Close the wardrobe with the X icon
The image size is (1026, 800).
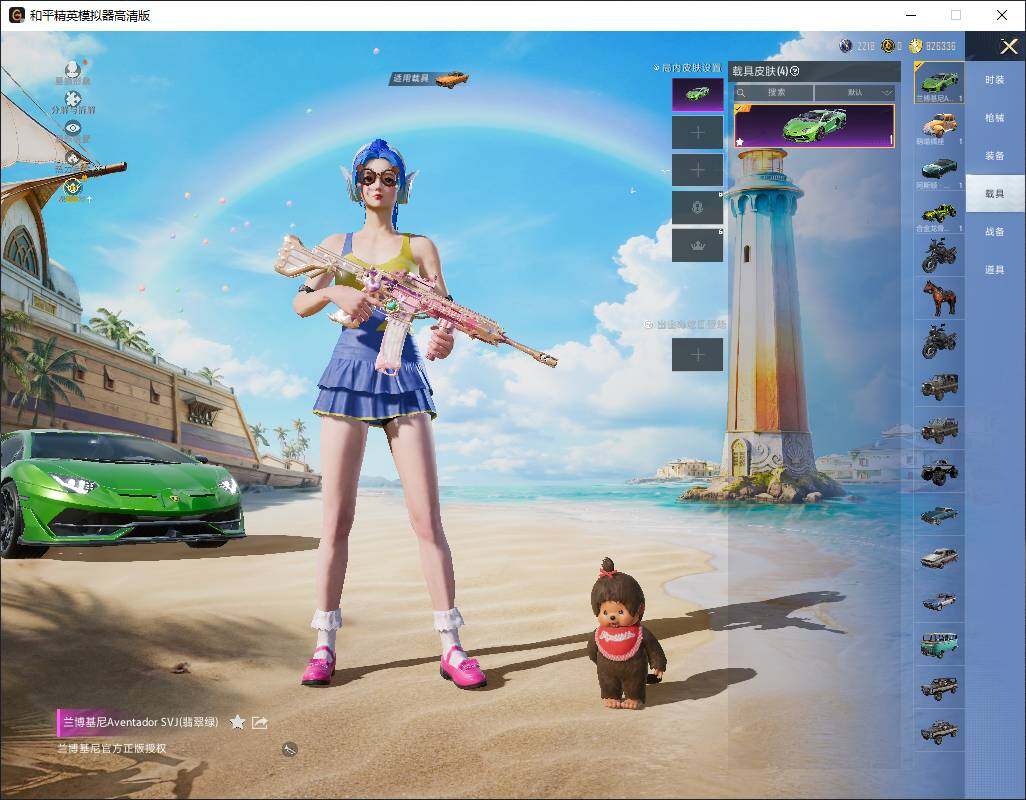(x=1008, y=46)
